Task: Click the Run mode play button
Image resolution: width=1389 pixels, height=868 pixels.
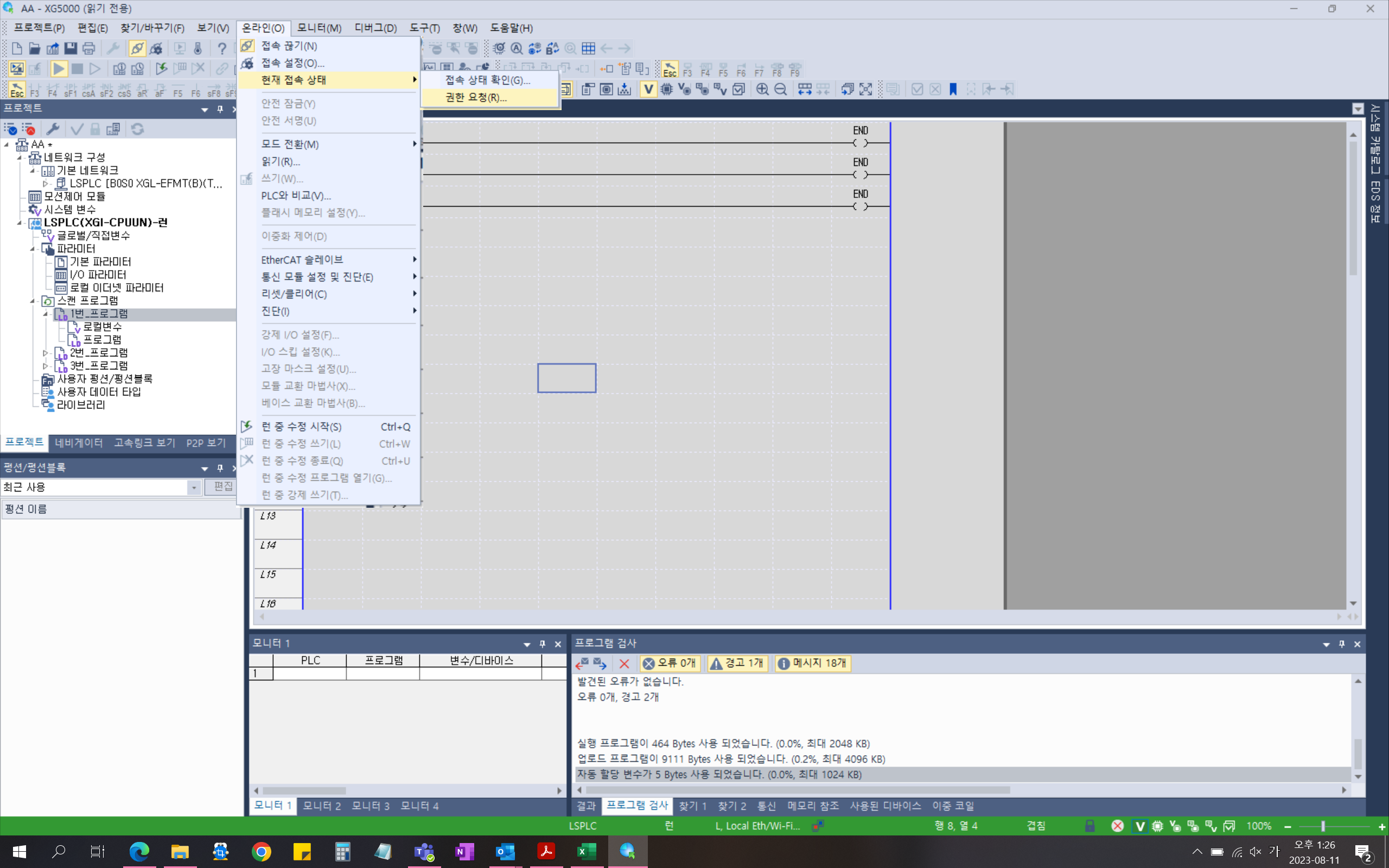Action: 59,69
